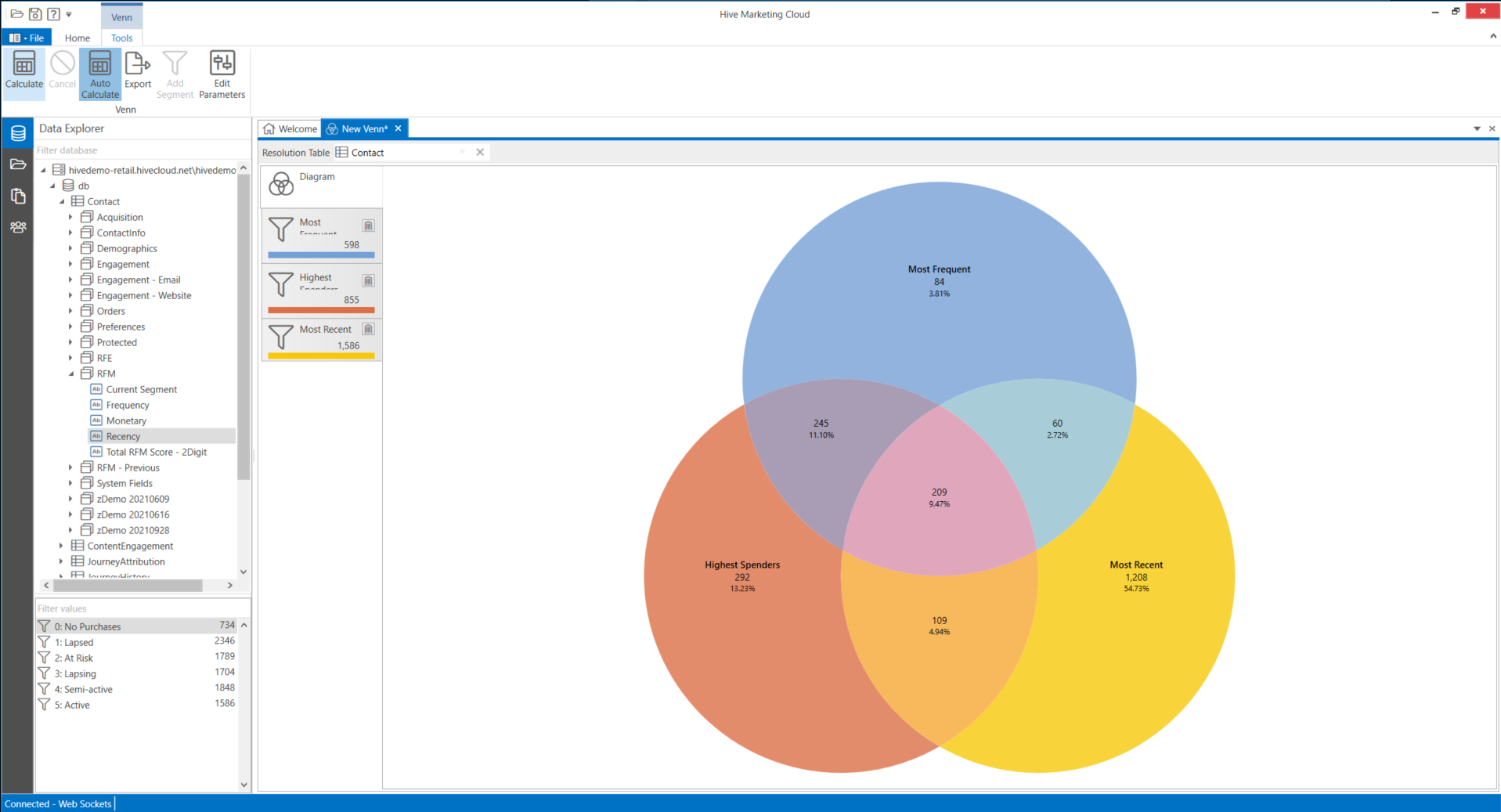This screenshot has width=1501, height=812.
Task: Expand the Acquisition folder
Action: (70, 217)
